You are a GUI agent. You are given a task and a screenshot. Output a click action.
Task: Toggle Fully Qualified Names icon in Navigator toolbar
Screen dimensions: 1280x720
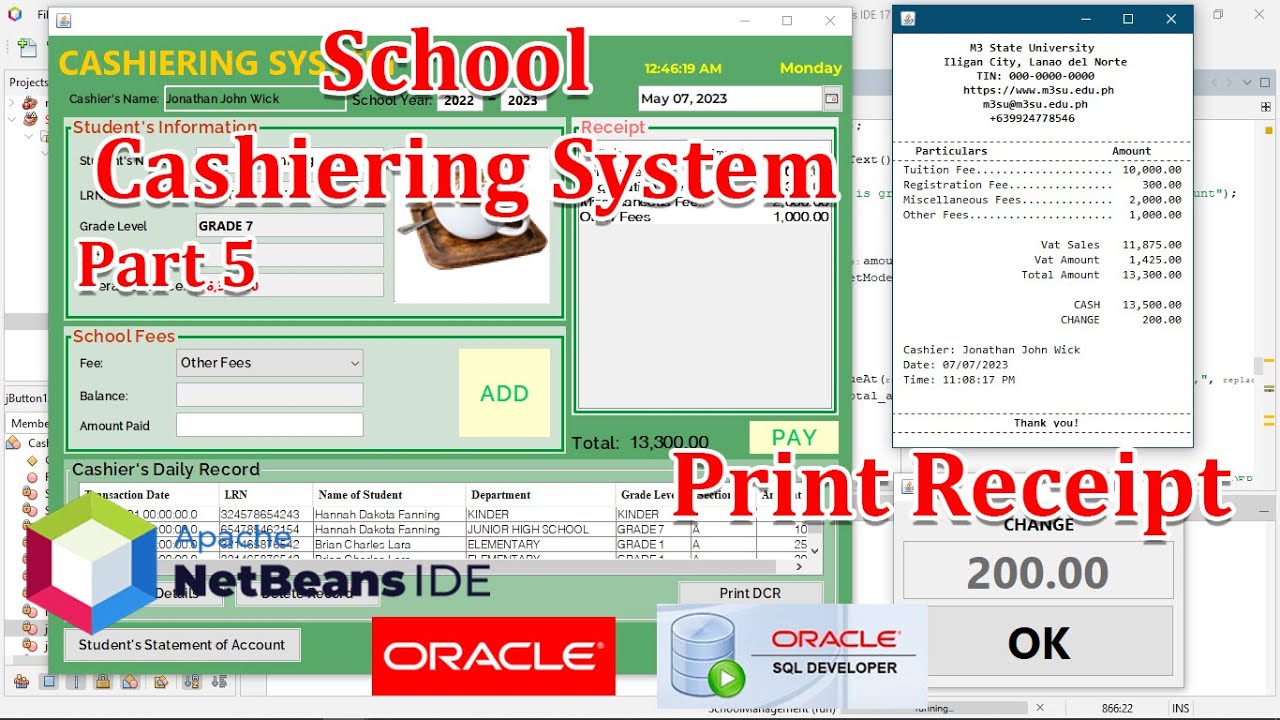pyautogui.click(x=160, y=682)
